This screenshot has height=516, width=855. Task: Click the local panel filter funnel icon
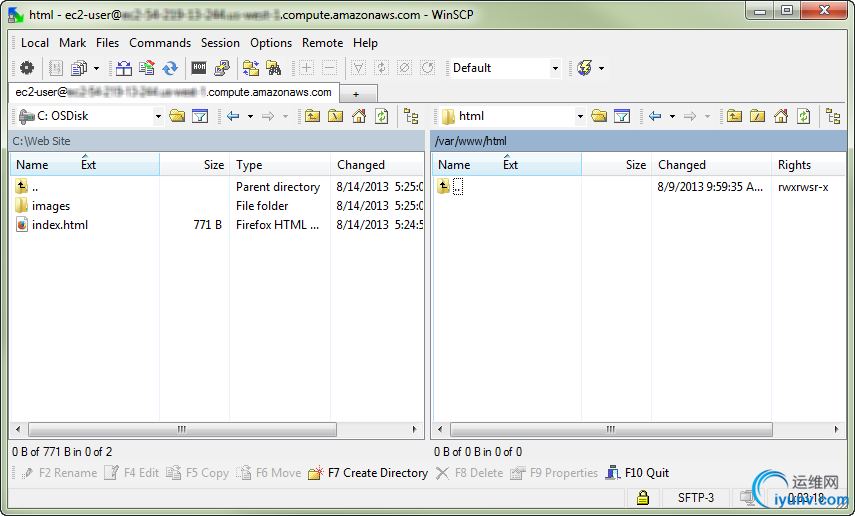click(x=200, y=116)
